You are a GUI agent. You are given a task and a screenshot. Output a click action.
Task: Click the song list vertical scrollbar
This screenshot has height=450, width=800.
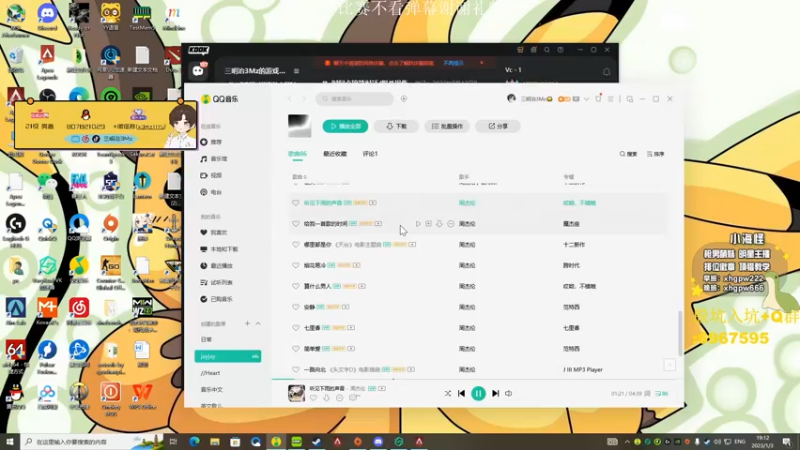680,333
